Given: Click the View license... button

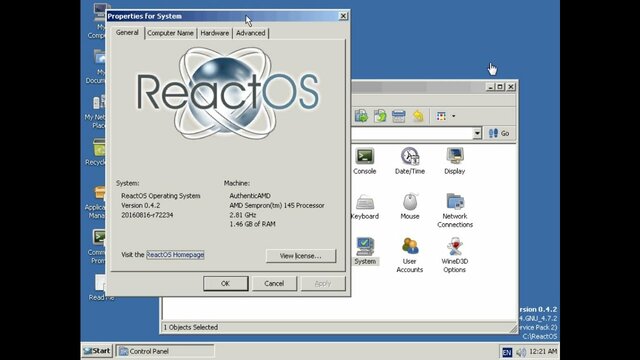Looking at the screenshot, I should (x=301, y=256).
